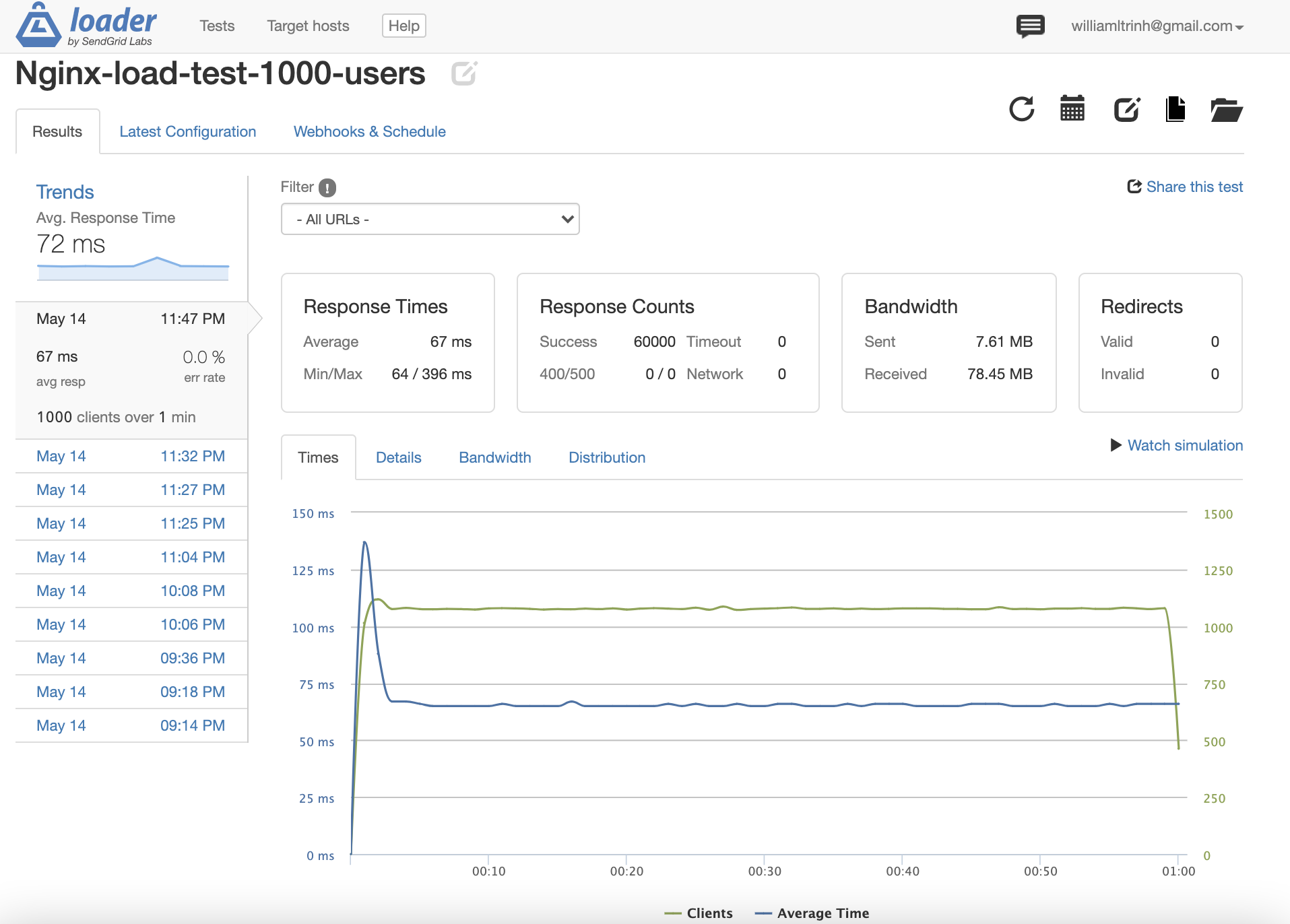The height and width of the screenshot is (924, 1290).
Task: Click the Trends heading link
Action: click(x=65, y=192)
